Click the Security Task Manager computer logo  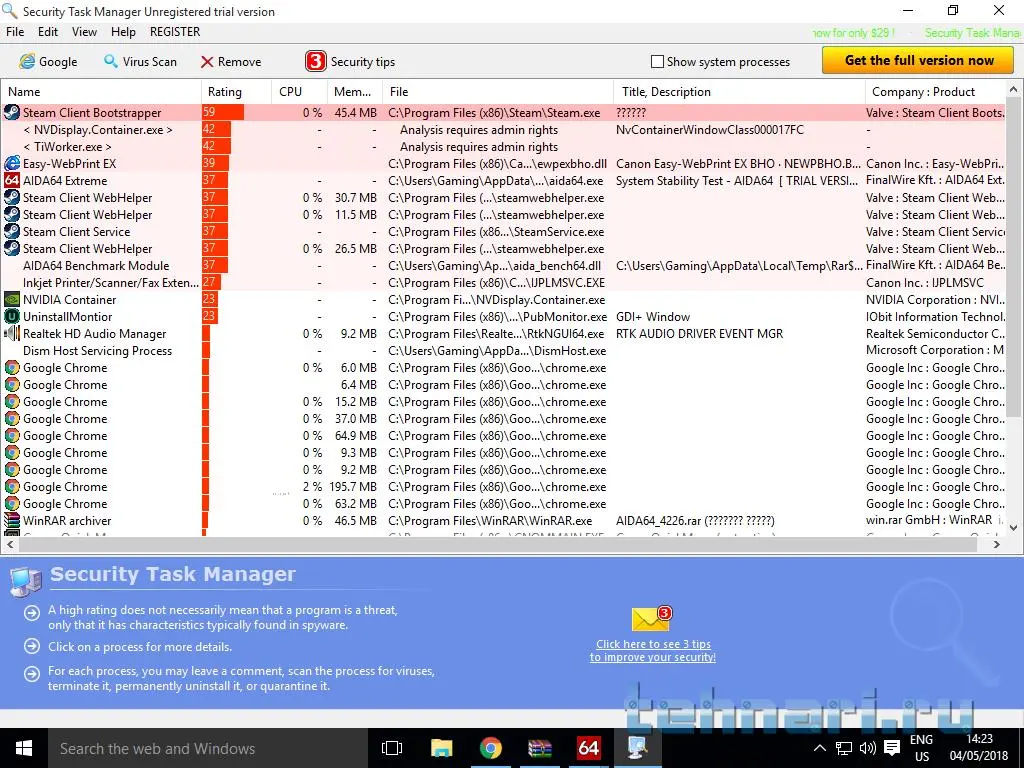pos(26,581)
